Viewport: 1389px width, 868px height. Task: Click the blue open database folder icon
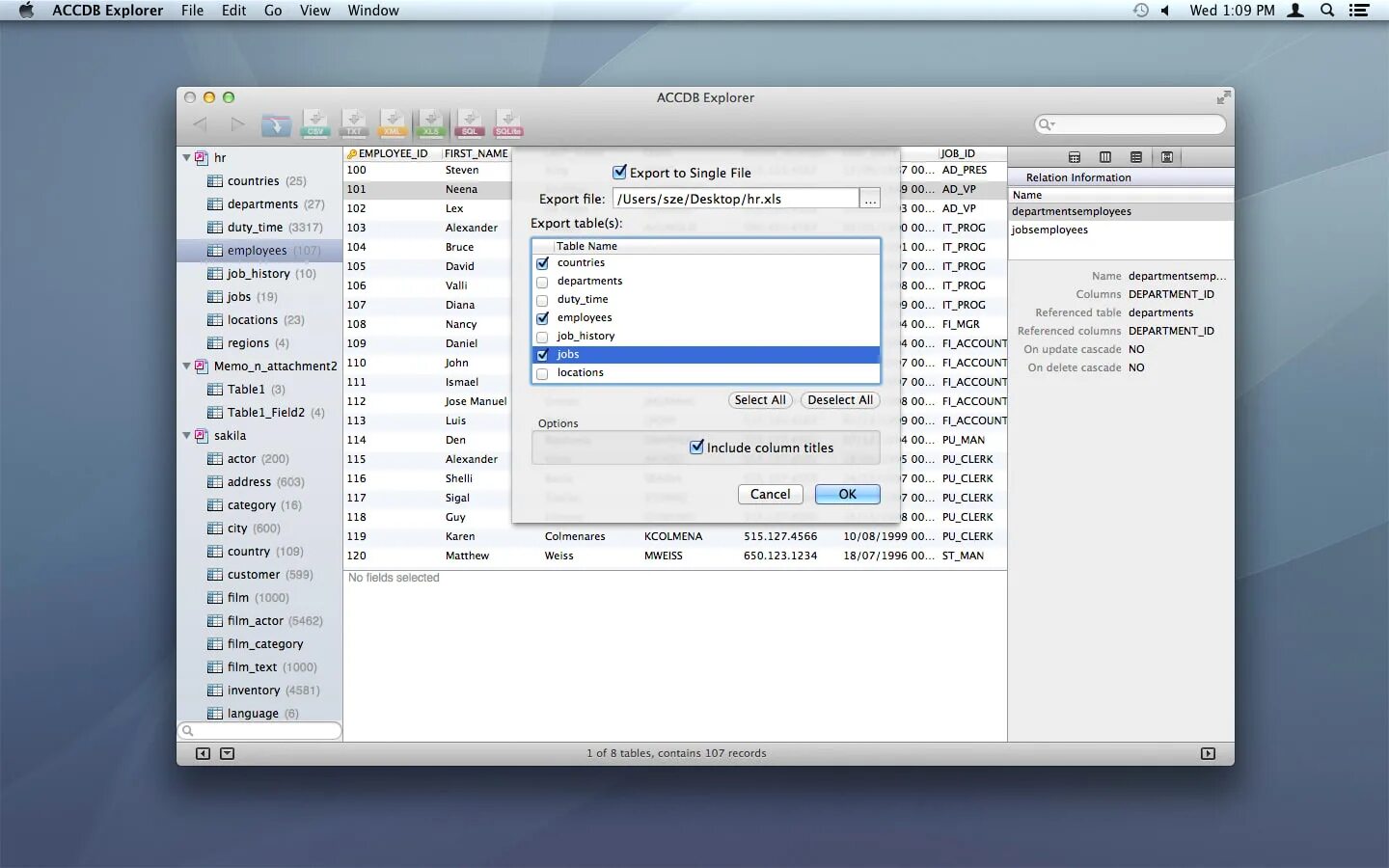[x=276, y=124]
